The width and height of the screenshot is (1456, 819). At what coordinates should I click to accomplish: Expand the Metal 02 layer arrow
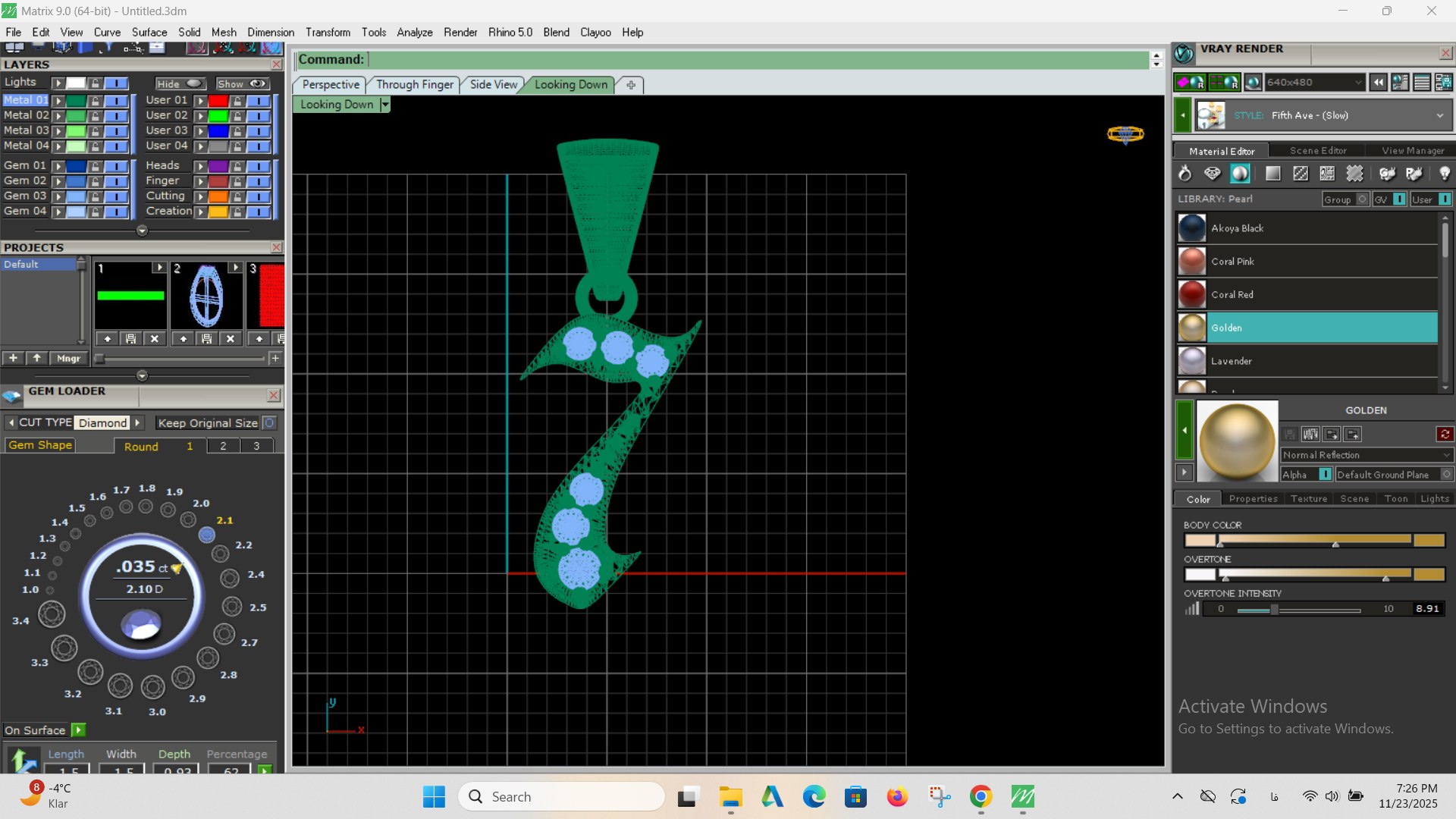click(x=58, y=116)
